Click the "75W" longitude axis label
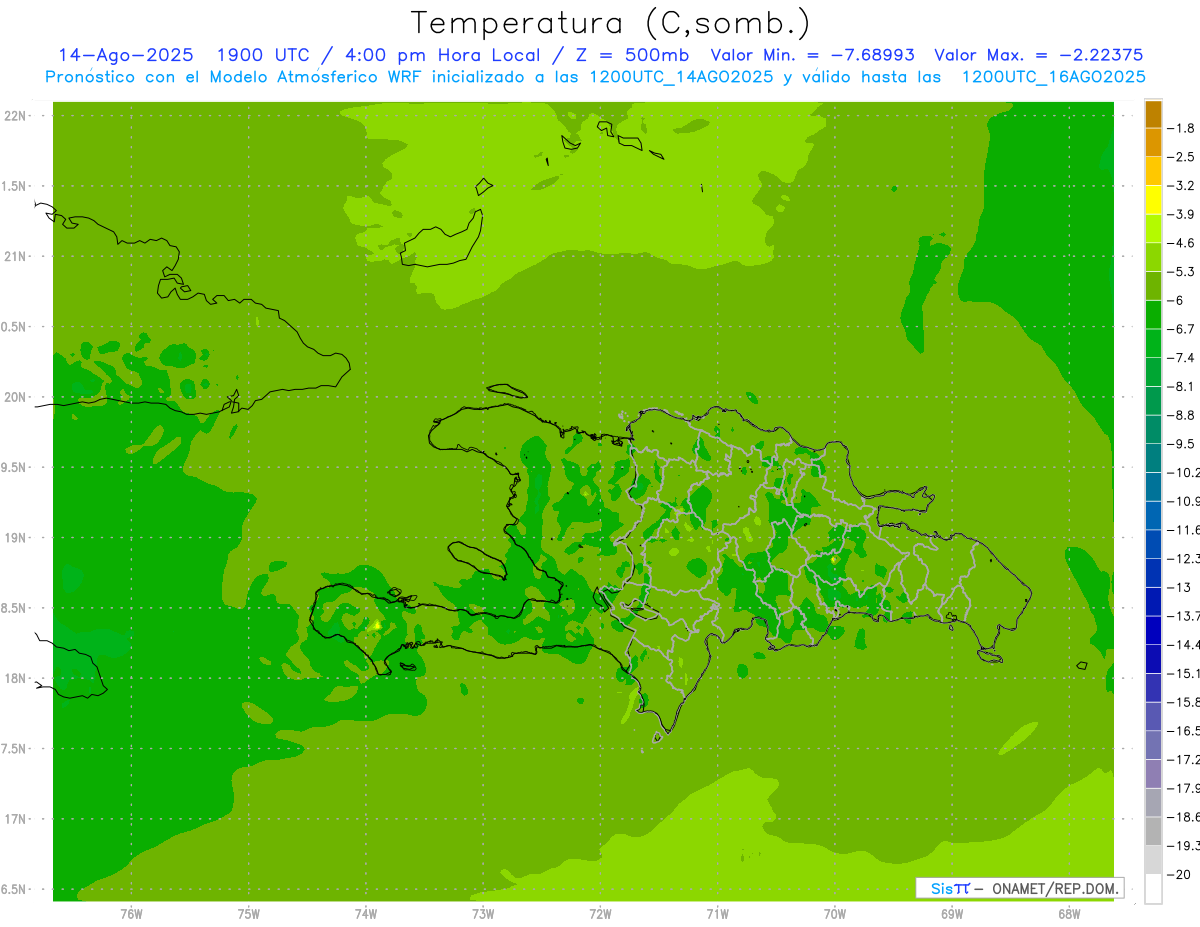The width and height of the screenshot is (1200, 927). pyautogui.click(x=249, y=915)
